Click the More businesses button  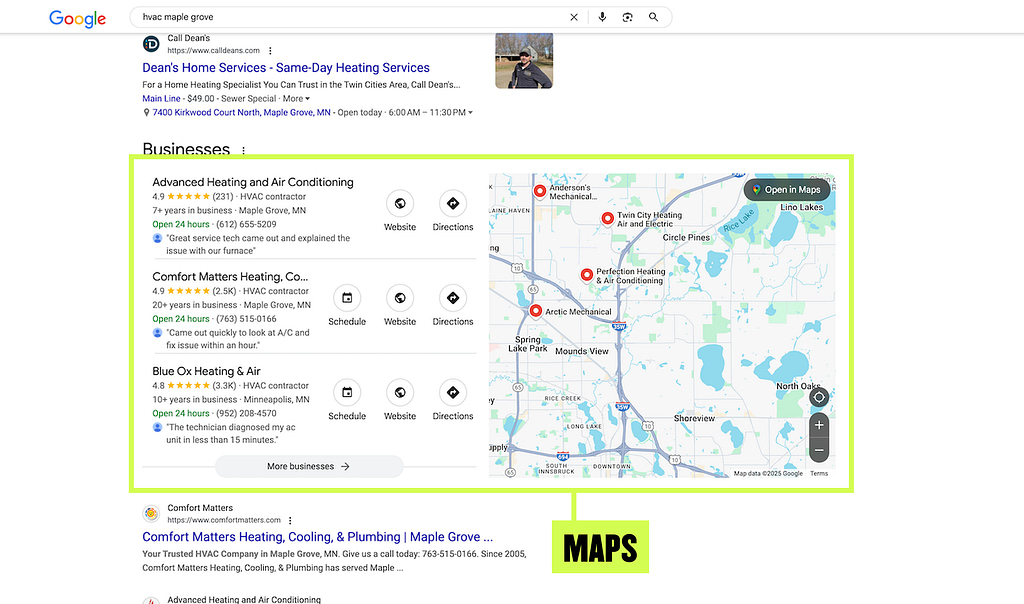coord(309,466)
